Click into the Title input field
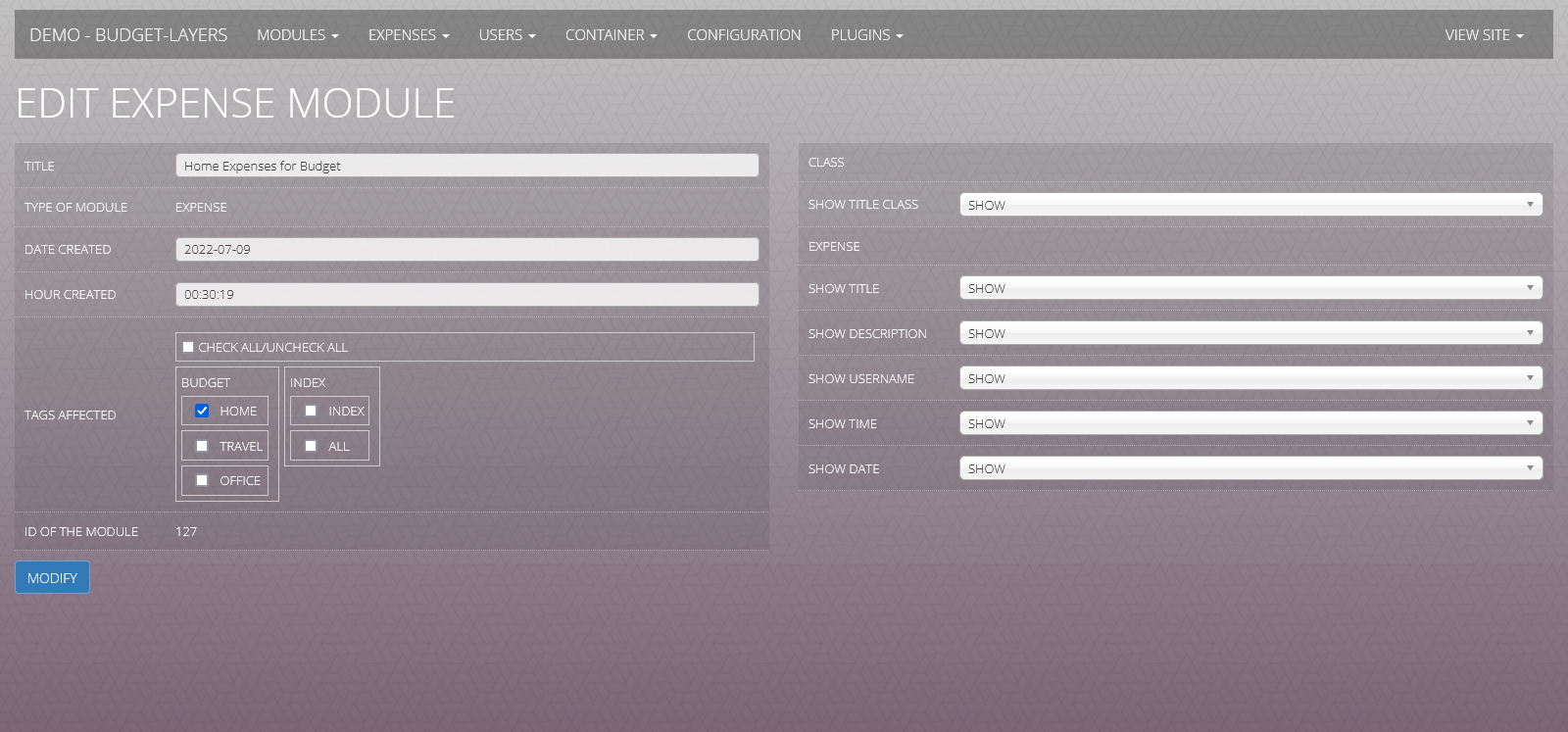This screenshot has height=732, width=1568. pos(466,166)
